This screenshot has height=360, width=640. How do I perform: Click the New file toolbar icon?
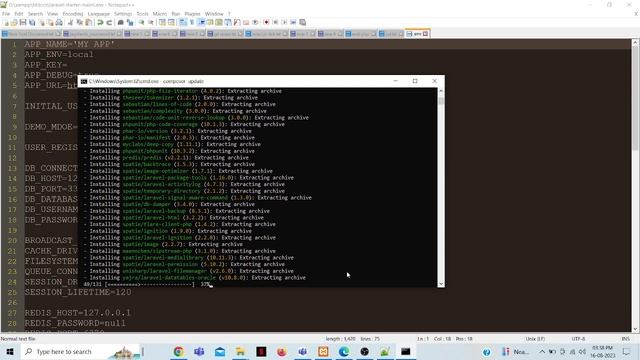tap(6, 22)
